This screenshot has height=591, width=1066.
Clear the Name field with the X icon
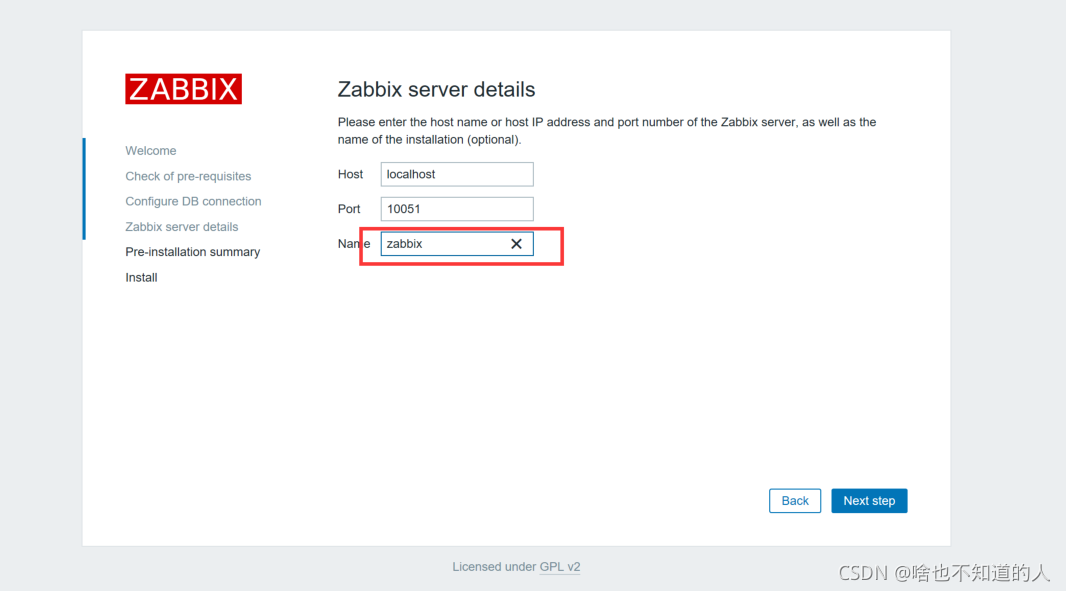pyautogui.click(x=516, y=243)
